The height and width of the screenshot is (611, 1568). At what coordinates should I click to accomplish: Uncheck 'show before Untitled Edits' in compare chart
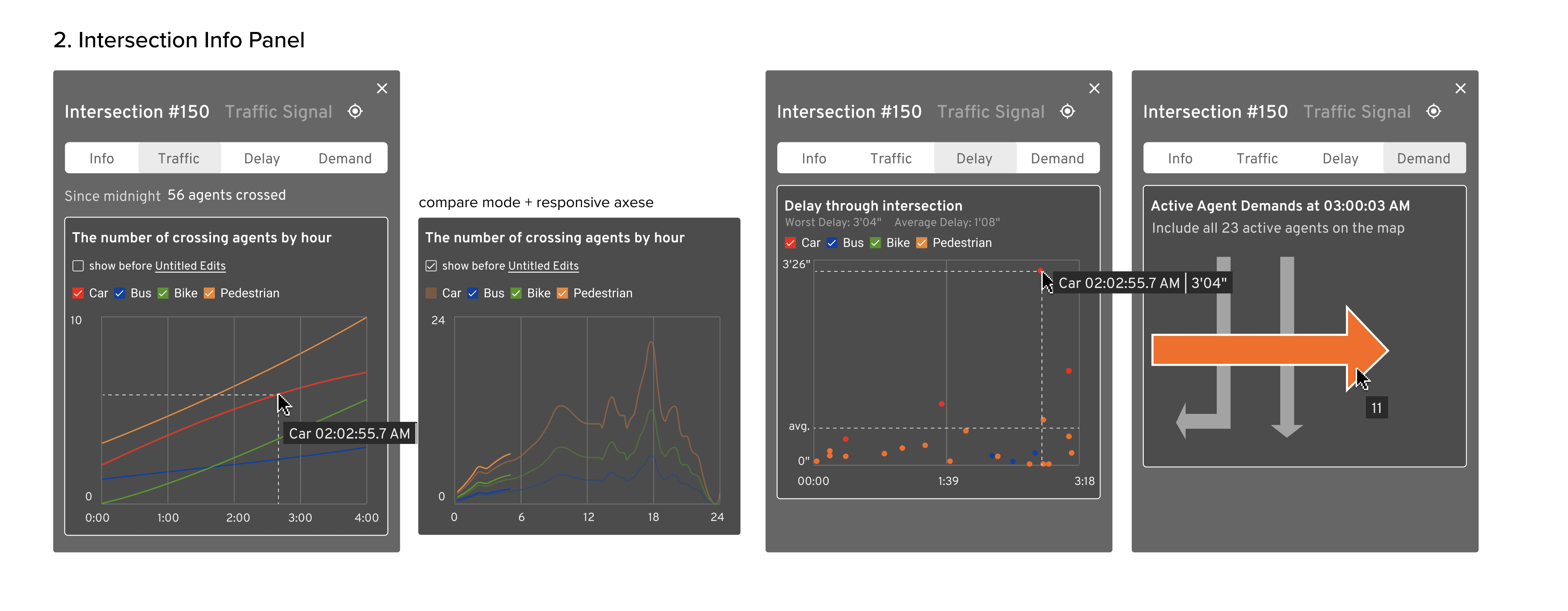click(x=431, y=266)
